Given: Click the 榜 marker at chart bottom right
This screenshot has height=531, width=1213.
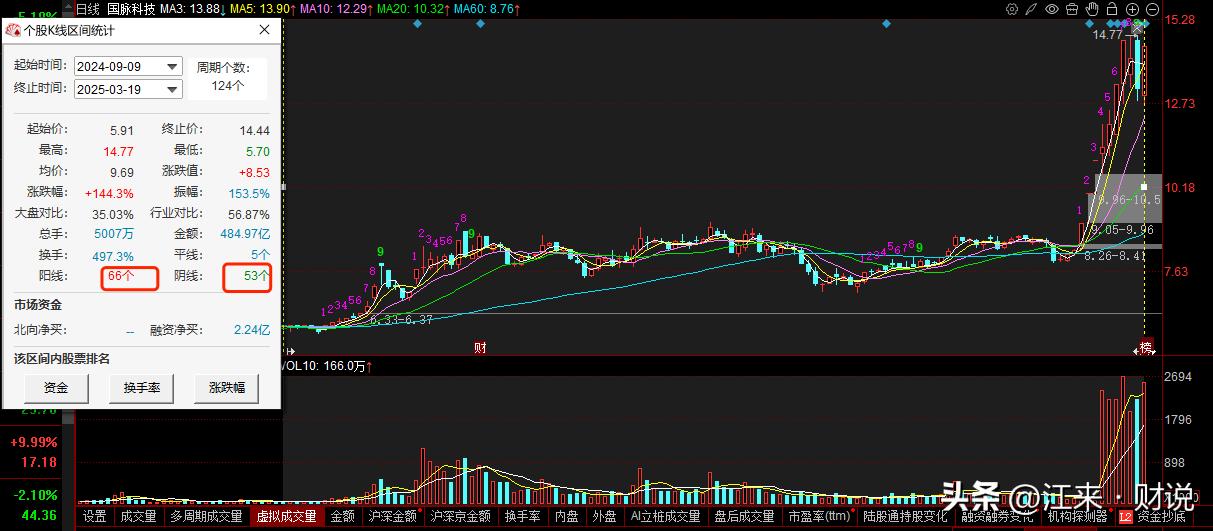Looking at the screenshot, I should [x=1145, y=348].
